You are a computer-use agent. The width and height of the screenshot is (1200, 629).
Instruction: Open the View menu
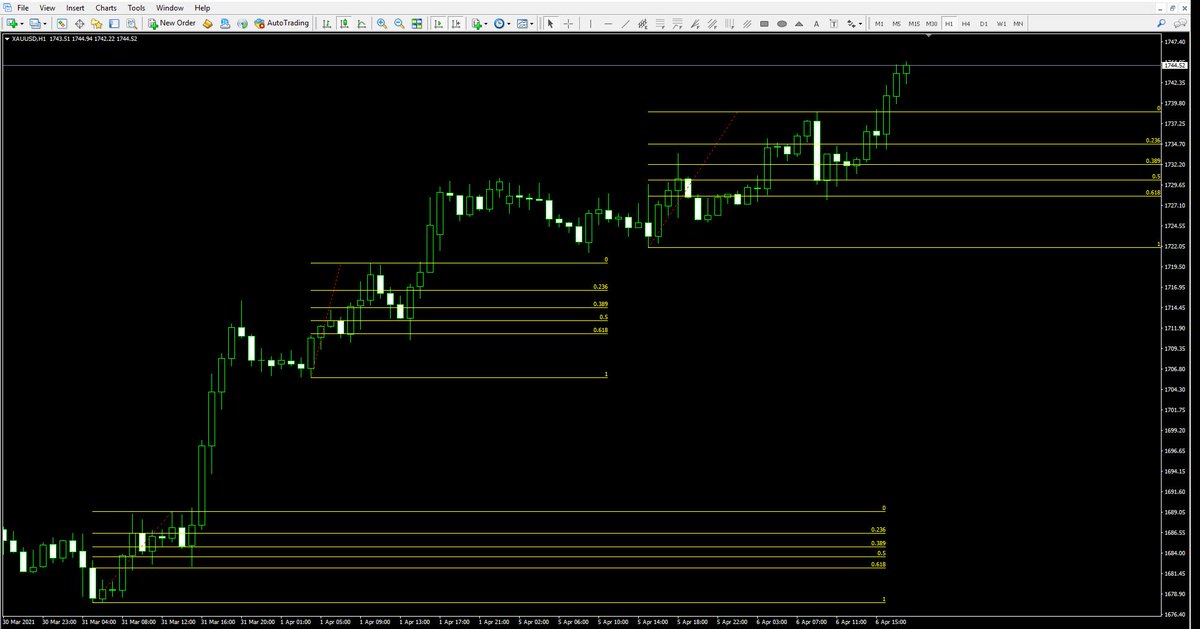click(x=47, y=8)
